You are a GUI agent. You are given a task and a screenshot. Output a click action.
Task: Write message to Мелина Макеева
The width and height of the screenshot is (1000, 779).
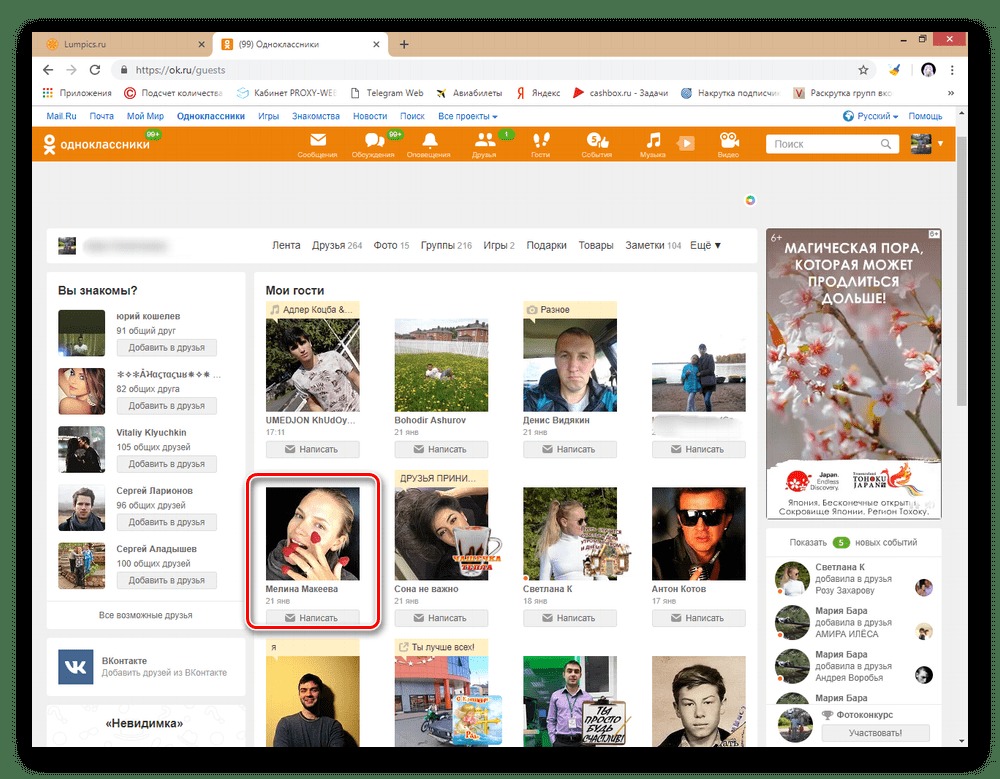[312, 618]
